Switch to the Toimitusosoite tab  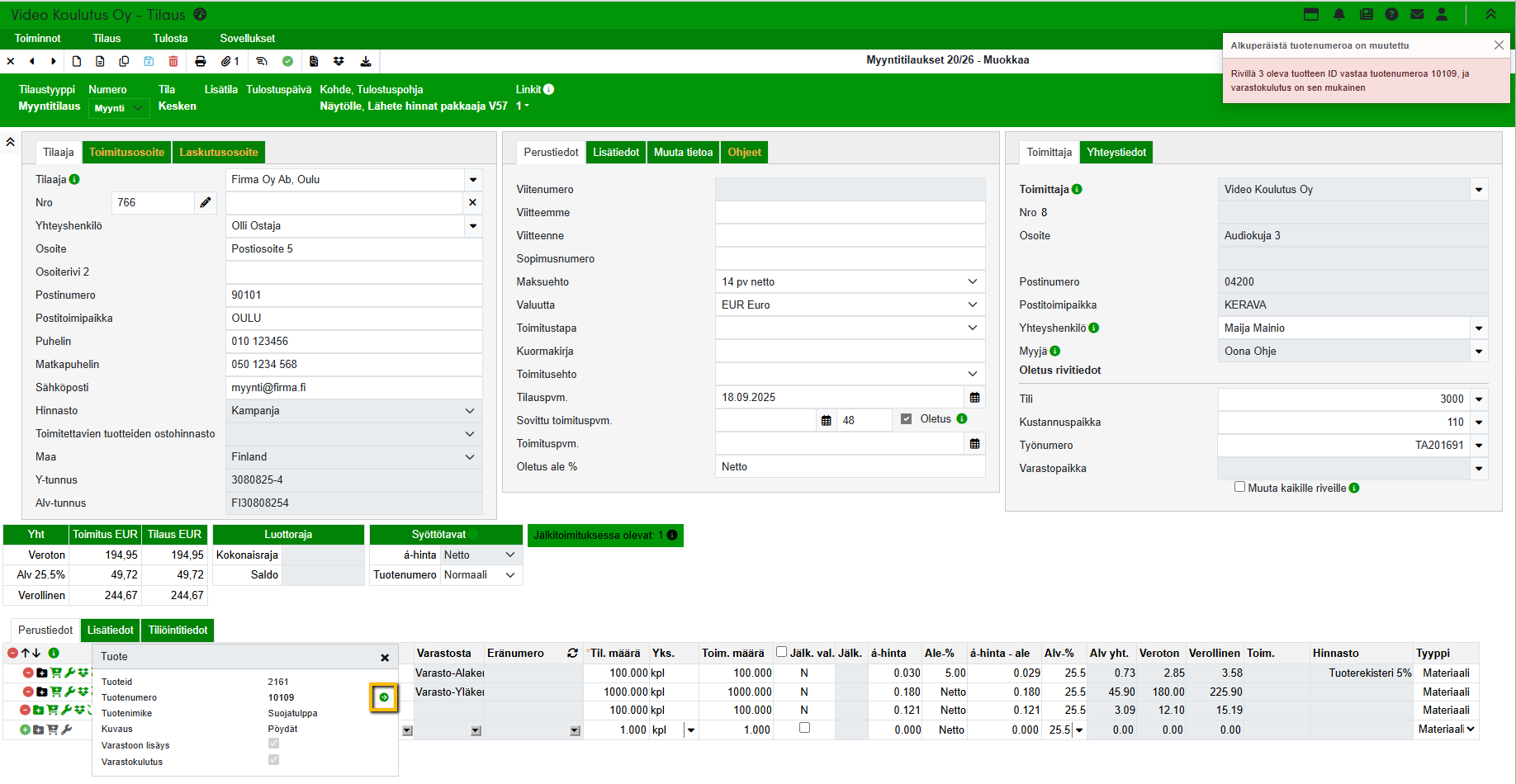tap(126, 153)
